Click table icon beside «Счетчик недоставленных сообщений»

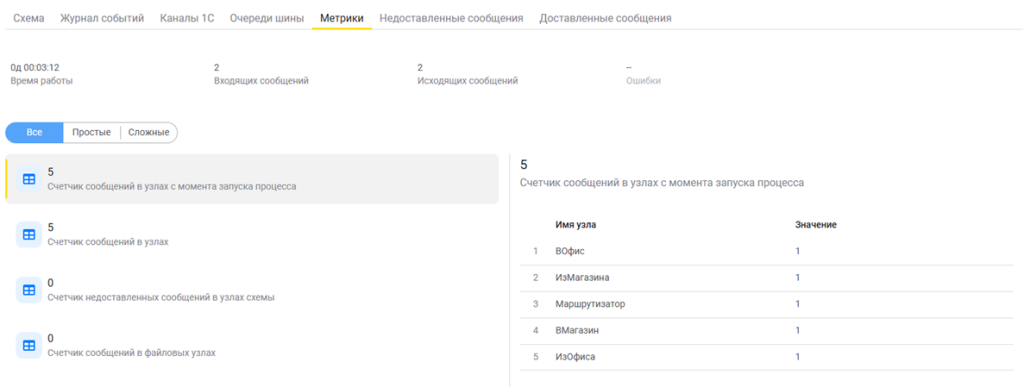tap(29, 290)
